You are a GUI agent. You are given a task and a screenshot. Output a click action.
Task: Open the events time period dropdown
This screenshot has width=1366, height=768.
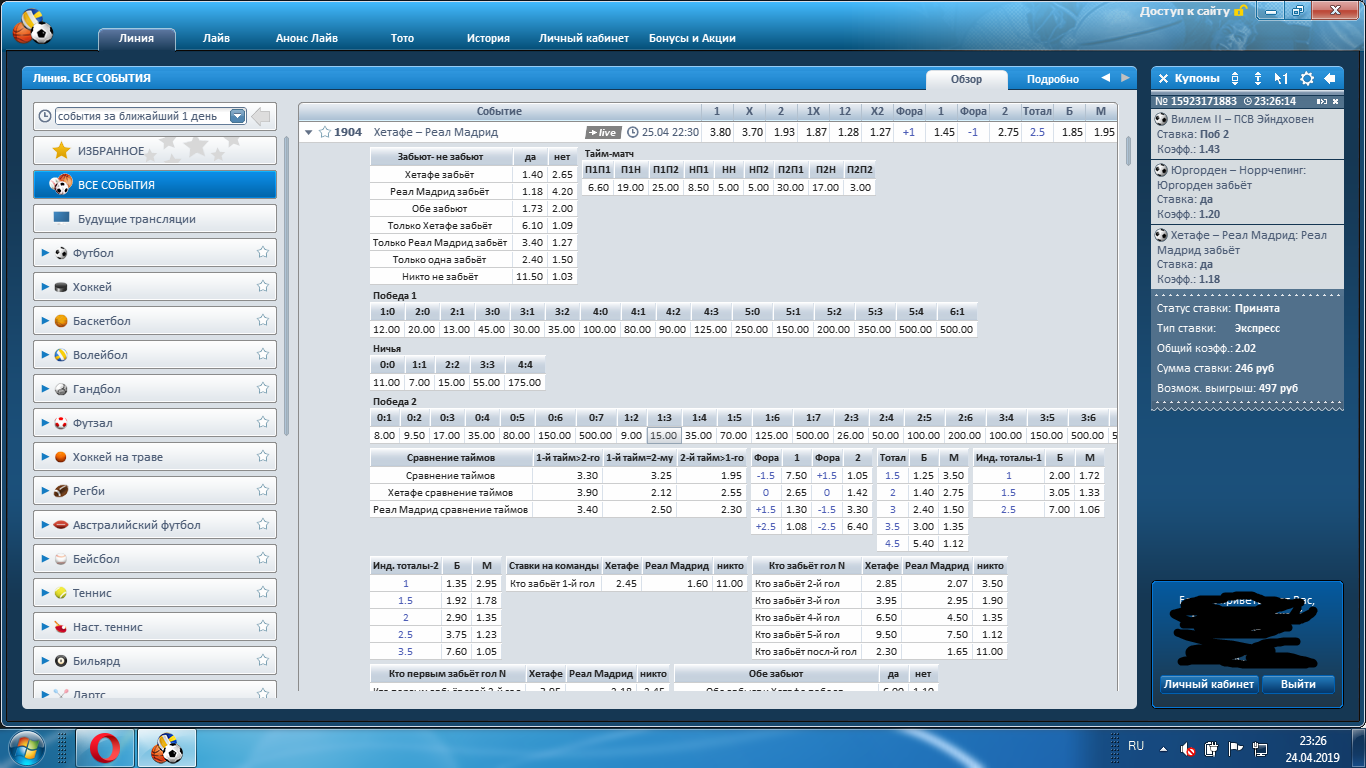[x=237, y=116]
